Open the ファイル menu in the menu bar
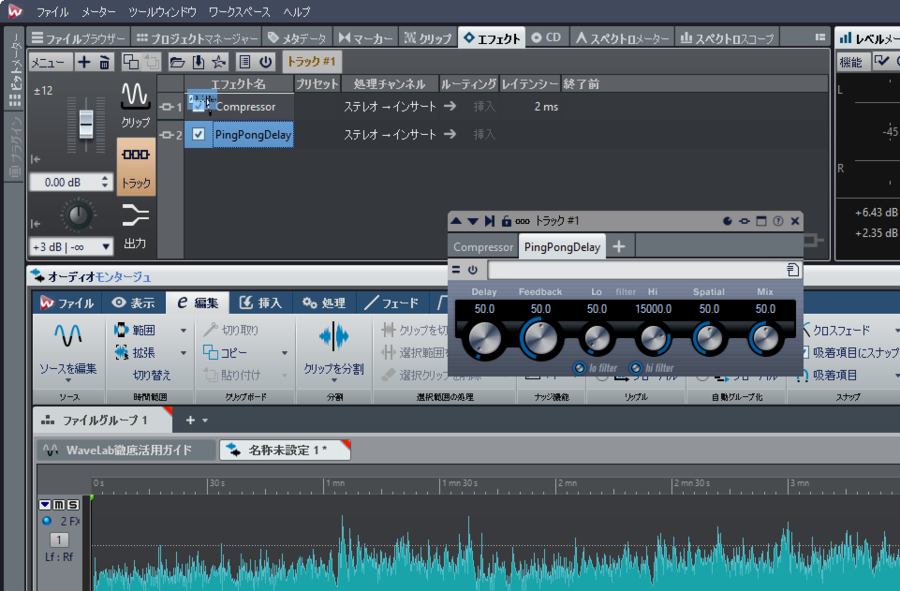Screen dimensions: 900x591 [x=52, y=11]
